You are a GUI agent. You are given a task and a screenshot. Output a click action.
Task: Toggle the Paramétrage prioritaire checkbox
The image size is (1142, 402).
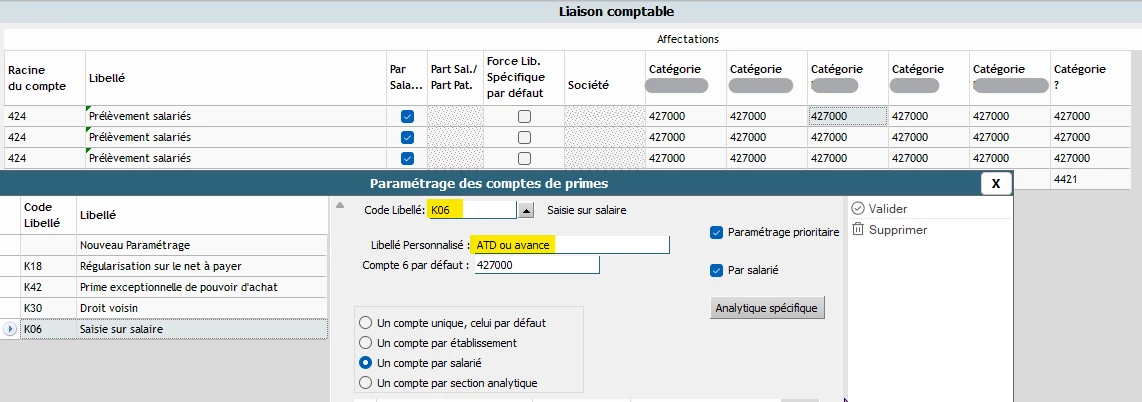[x=715, y=233]
